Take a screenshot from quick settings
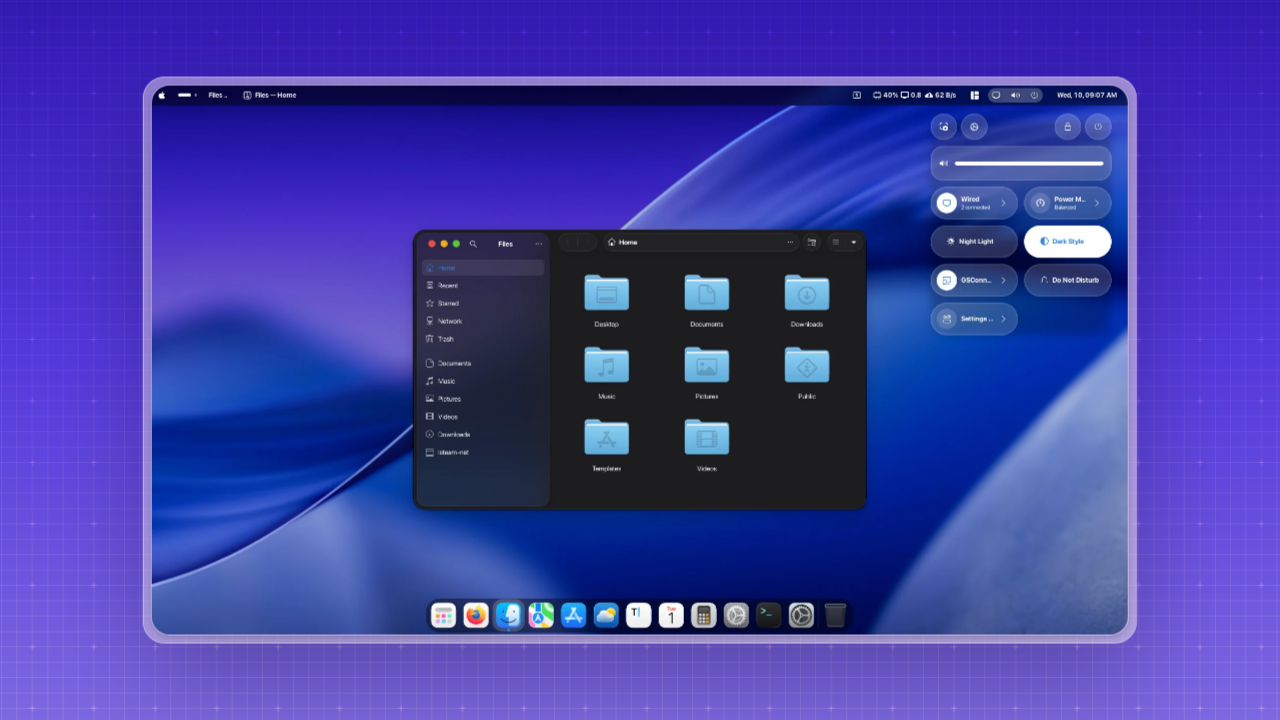This screenshot has height=720, width=1280. click(x=944, y=127)
